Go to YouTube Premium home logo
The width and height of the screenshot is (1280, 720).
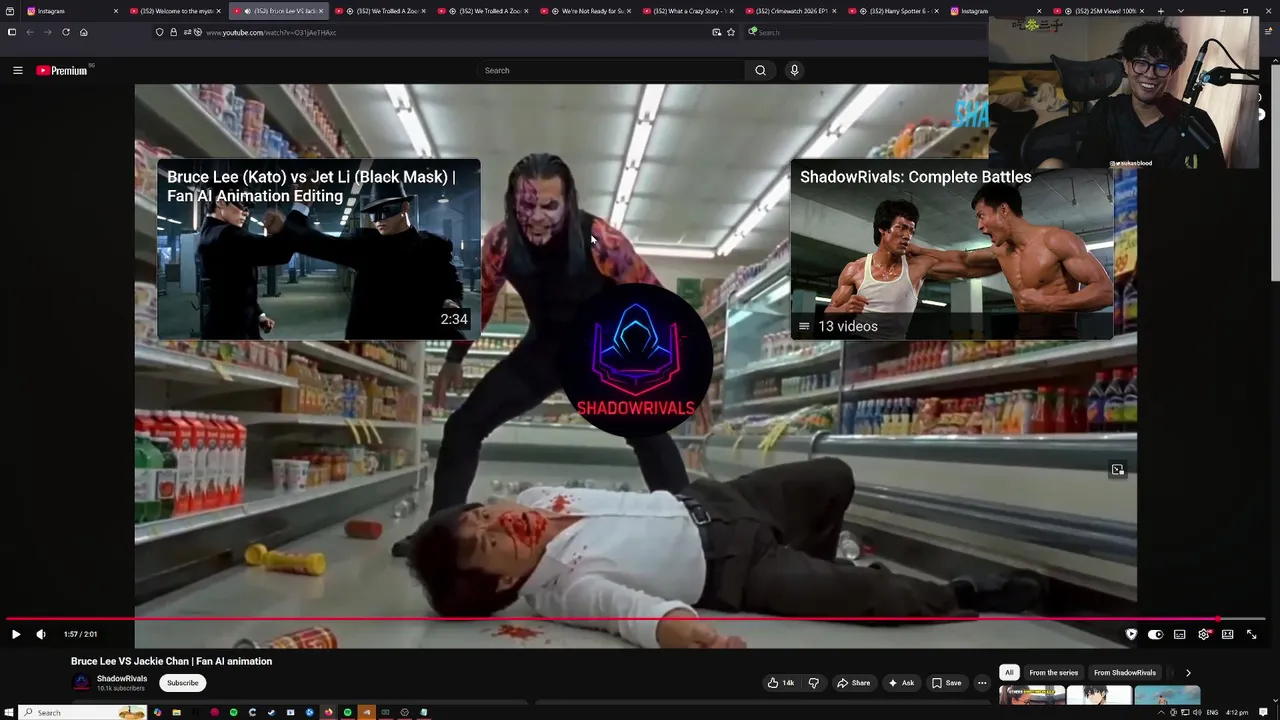[x=62, y=70]
